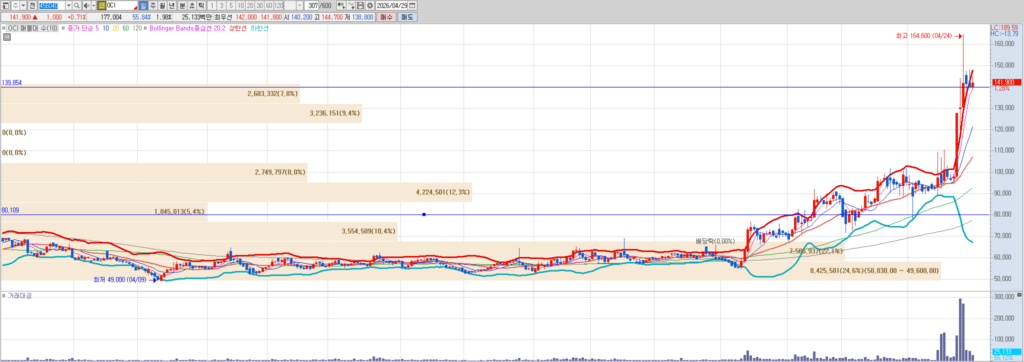This screenshot has width=1024, height=362.
Task: Open chart settings gear icon
Action: [x=370, y=6]
